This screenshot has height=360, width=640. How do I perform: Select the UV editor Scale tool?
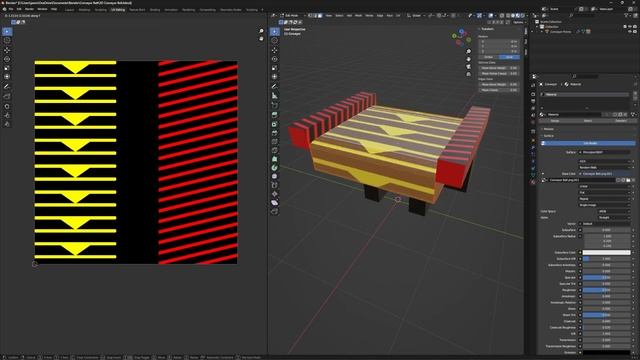click(x=7, y=68)
